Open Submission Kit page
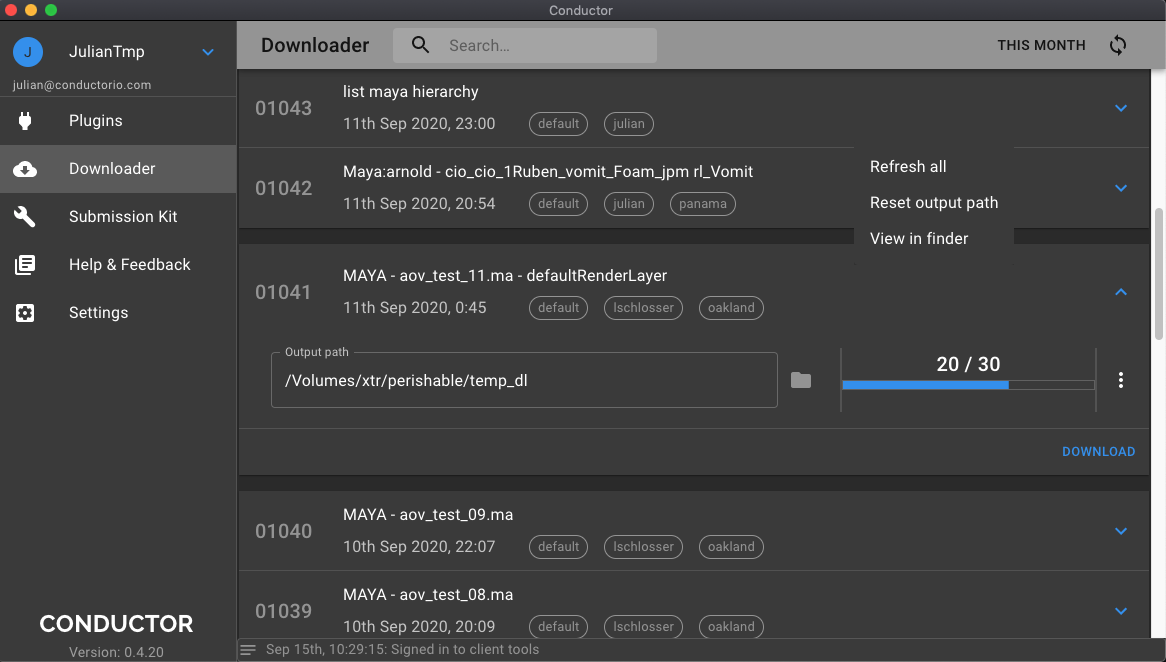 [118, 216]
